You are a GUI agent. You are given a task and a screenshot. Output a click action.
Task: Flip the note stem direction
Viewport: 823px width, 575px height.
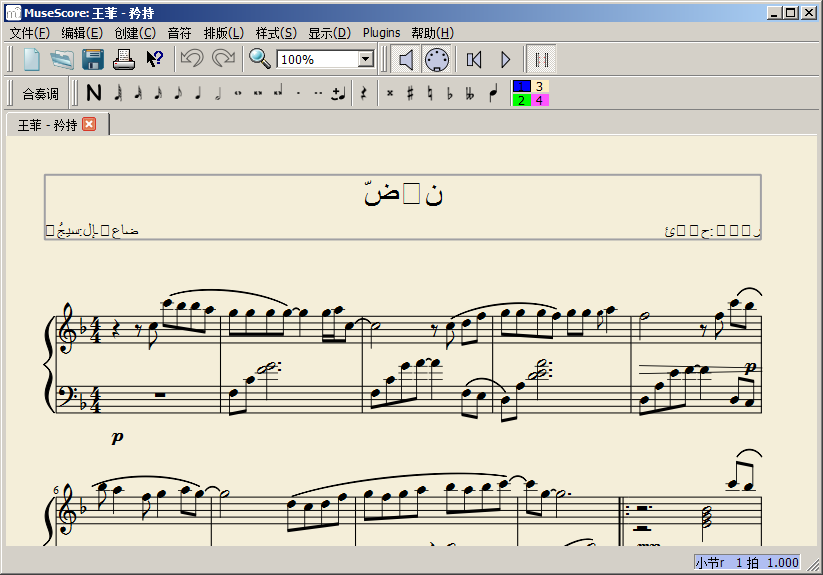[493, 93]
